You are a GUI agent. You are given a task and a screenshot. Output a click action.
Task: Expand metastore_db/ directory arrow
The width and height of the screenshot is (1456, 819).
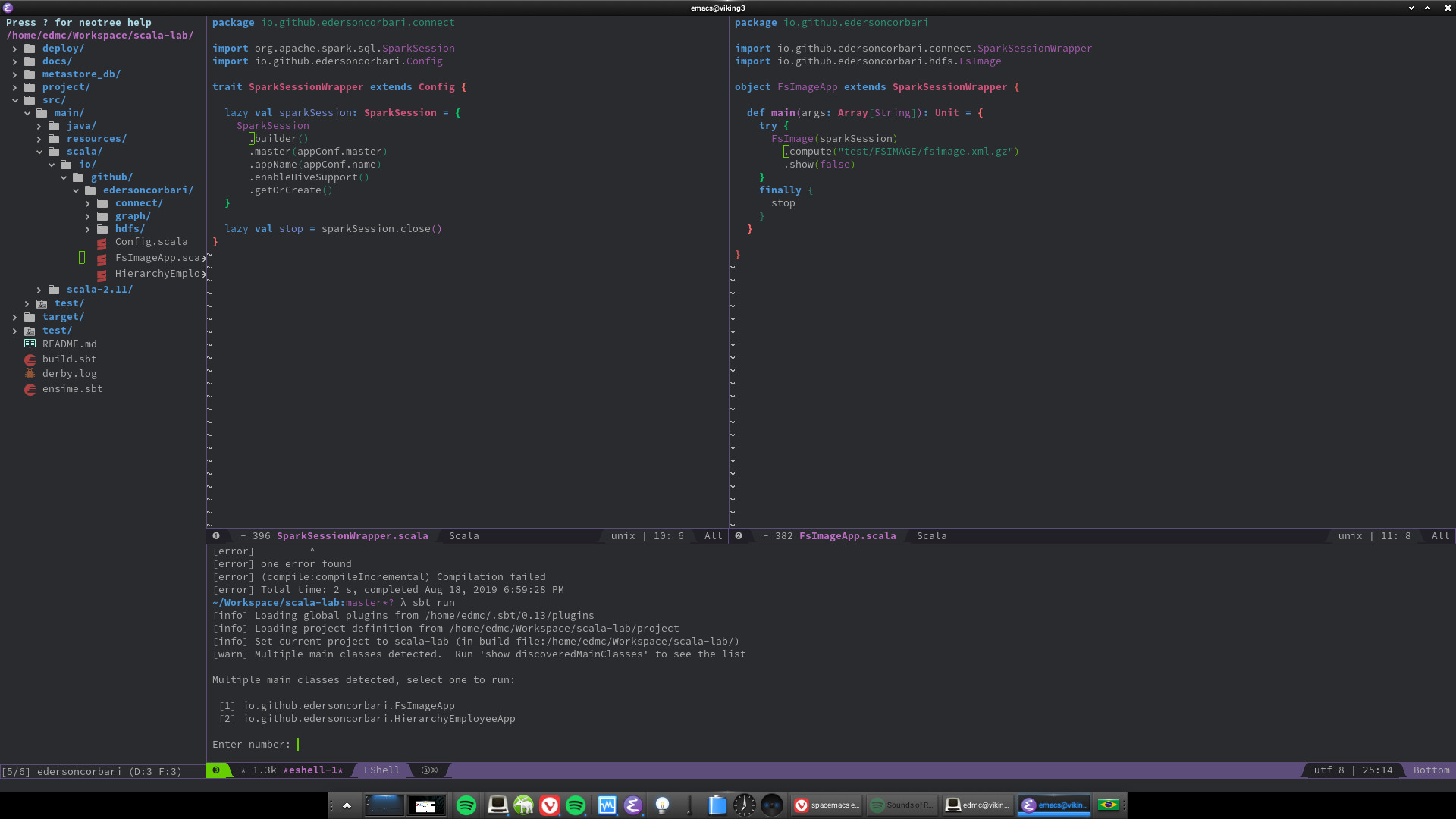pyautogui.click(x=14, y=74)
